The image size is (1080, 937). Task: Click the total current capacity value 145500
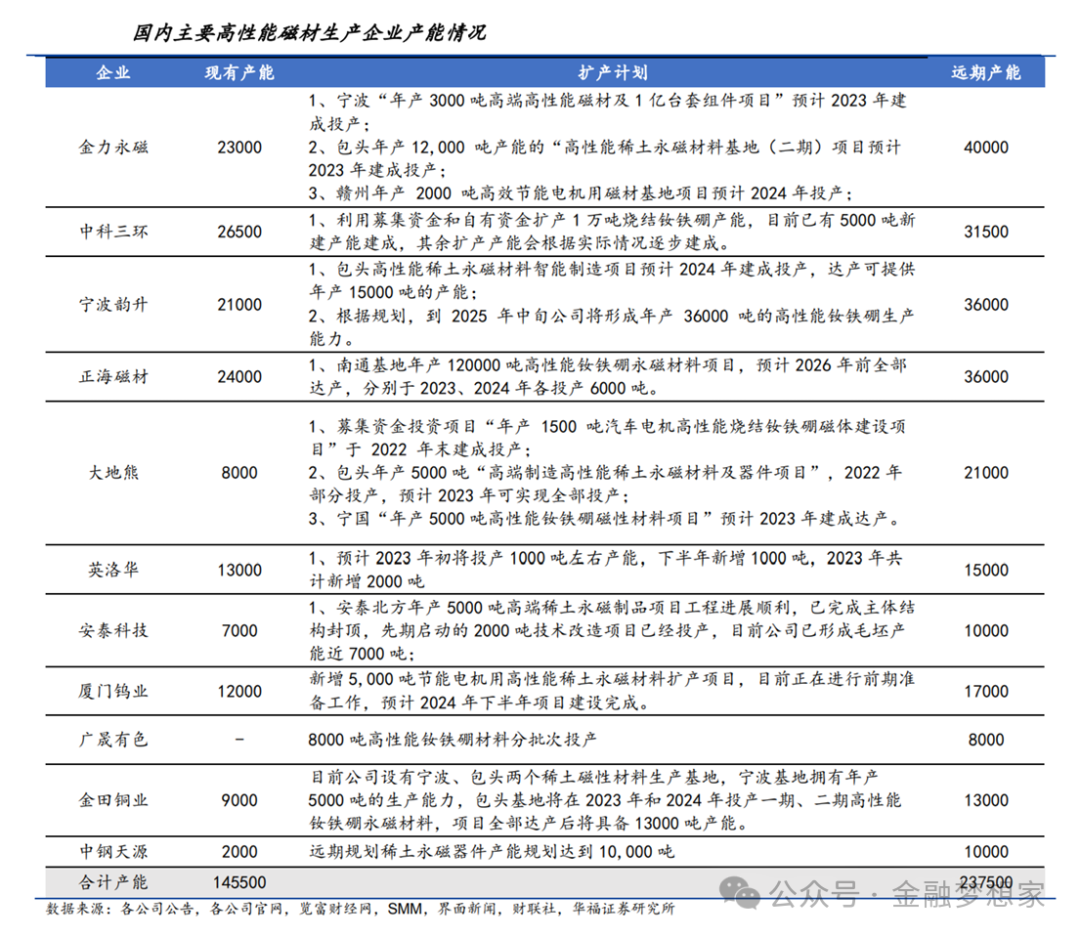pos(239,883)
